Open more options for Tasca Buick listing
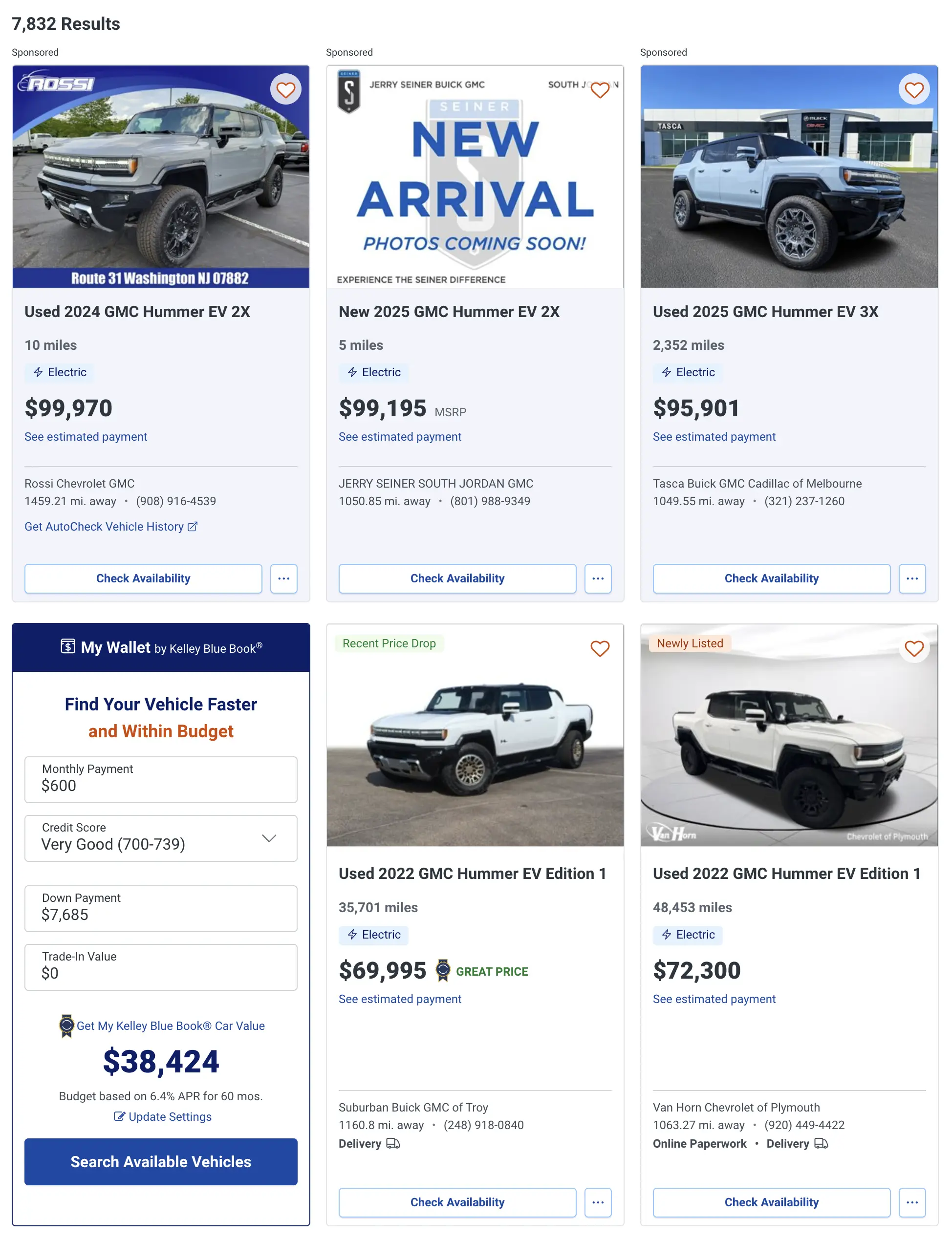Image resolution: width=952 pixels, height=1240 pixels. 912,578
